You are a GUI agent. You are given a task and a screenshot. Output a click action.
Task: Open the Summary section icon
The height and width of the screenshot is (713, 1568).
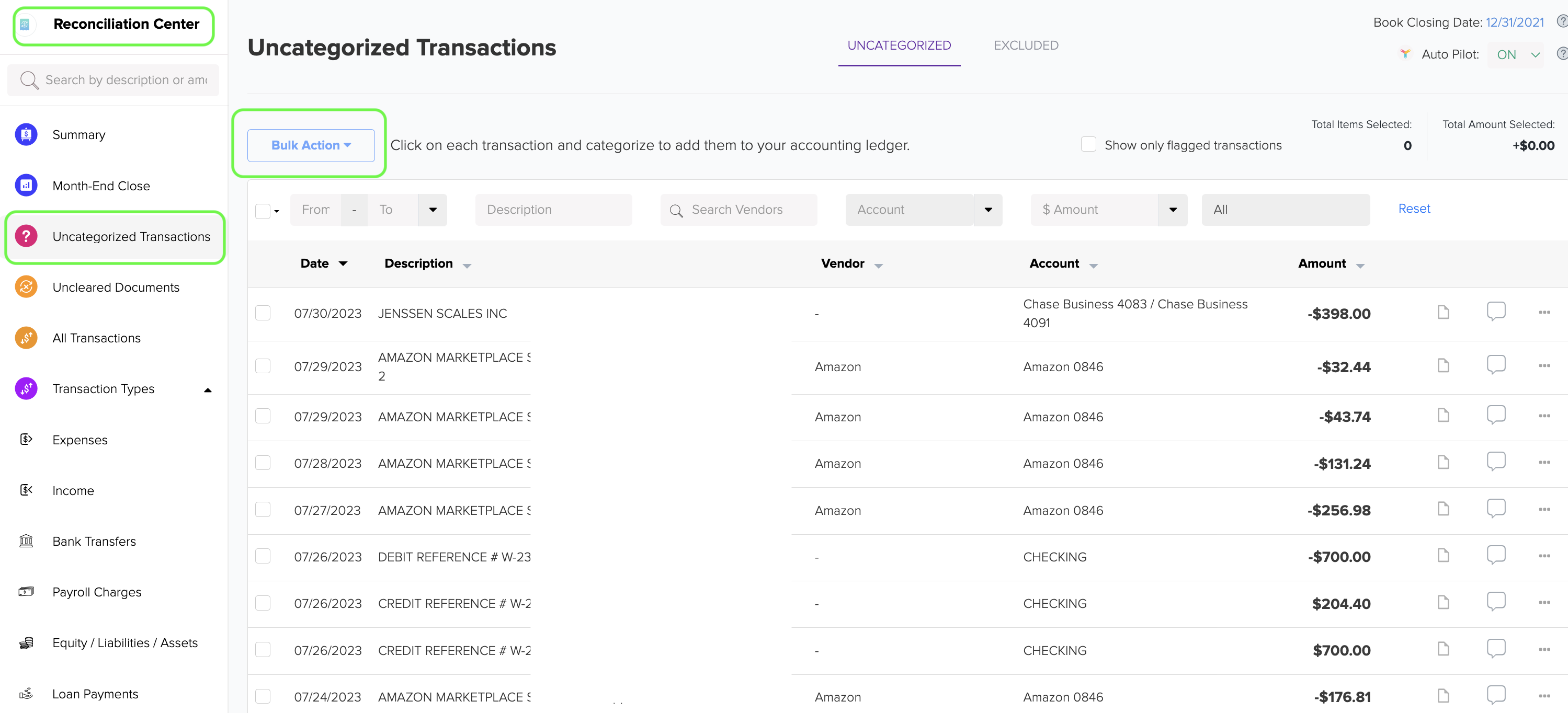26,134
